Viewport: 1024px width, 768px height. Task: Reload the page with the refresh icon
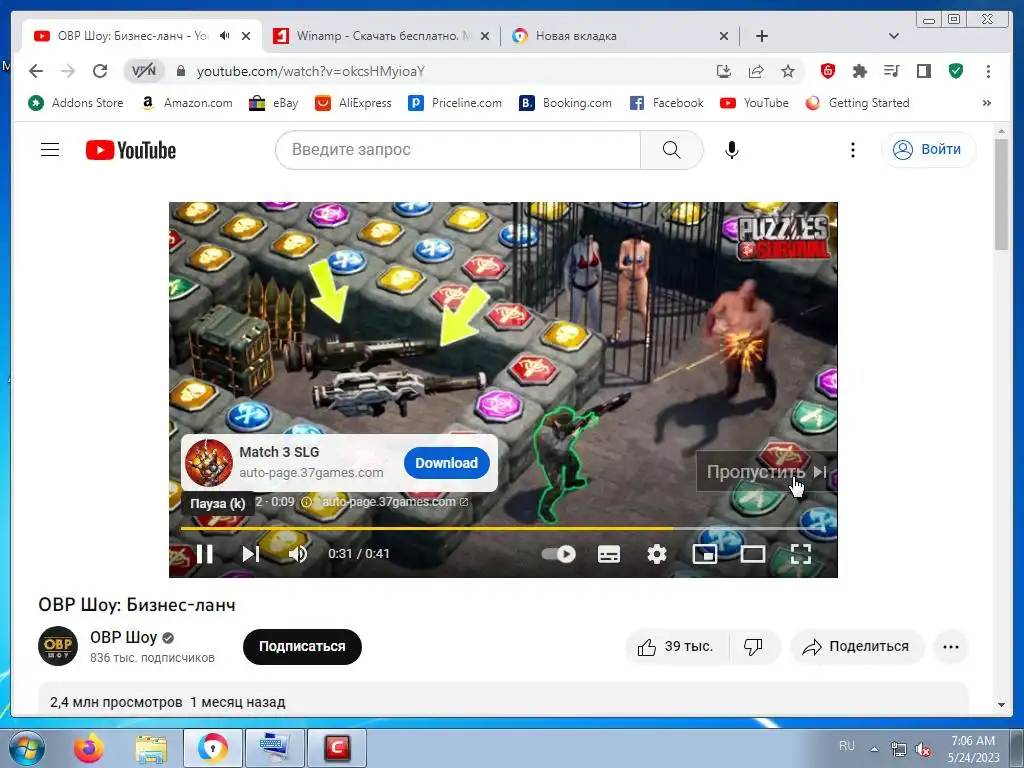100,71
